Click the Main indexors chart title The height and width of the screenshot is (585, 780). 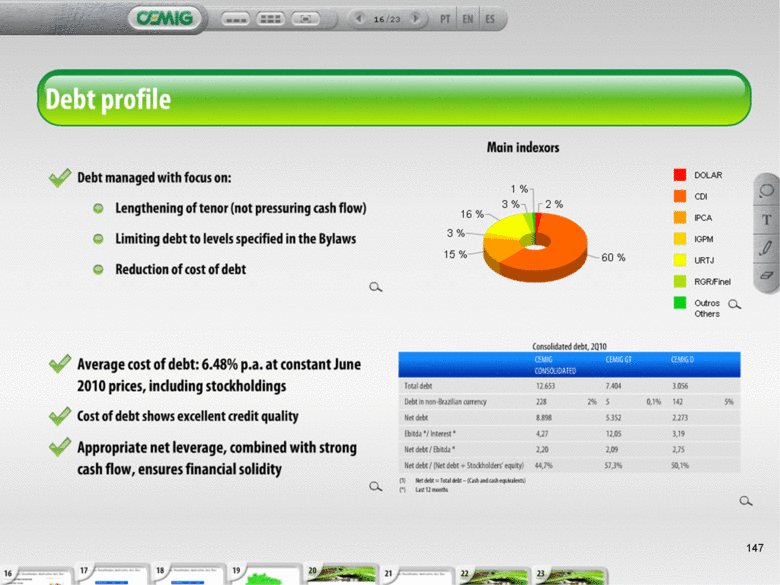[523, 147]
